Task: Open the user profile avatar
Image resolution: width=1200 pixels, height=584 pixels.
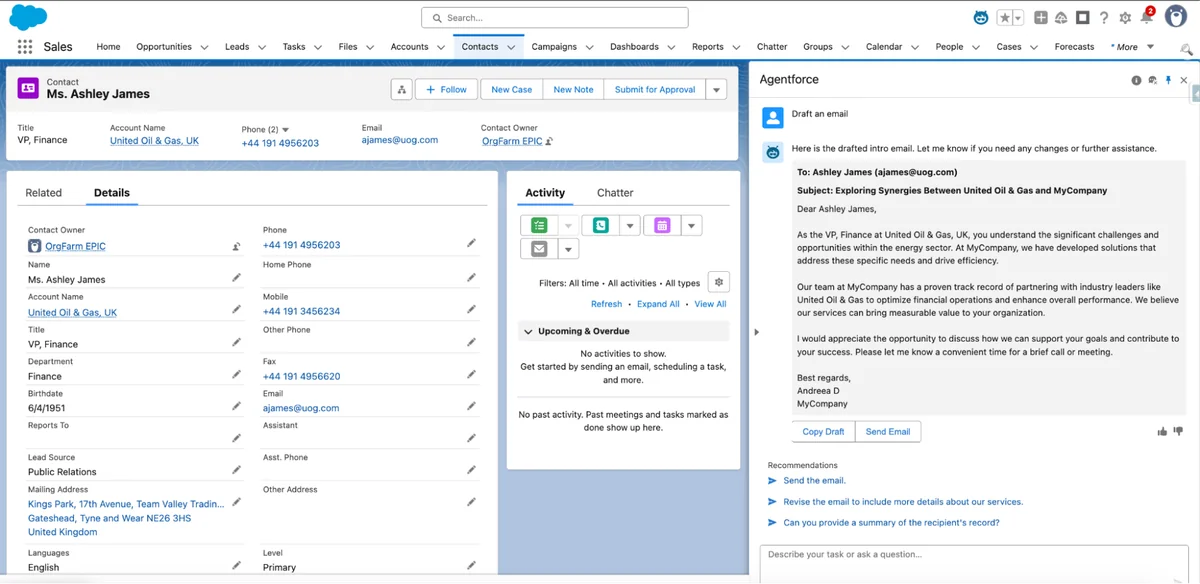Action: point(1176,17)
